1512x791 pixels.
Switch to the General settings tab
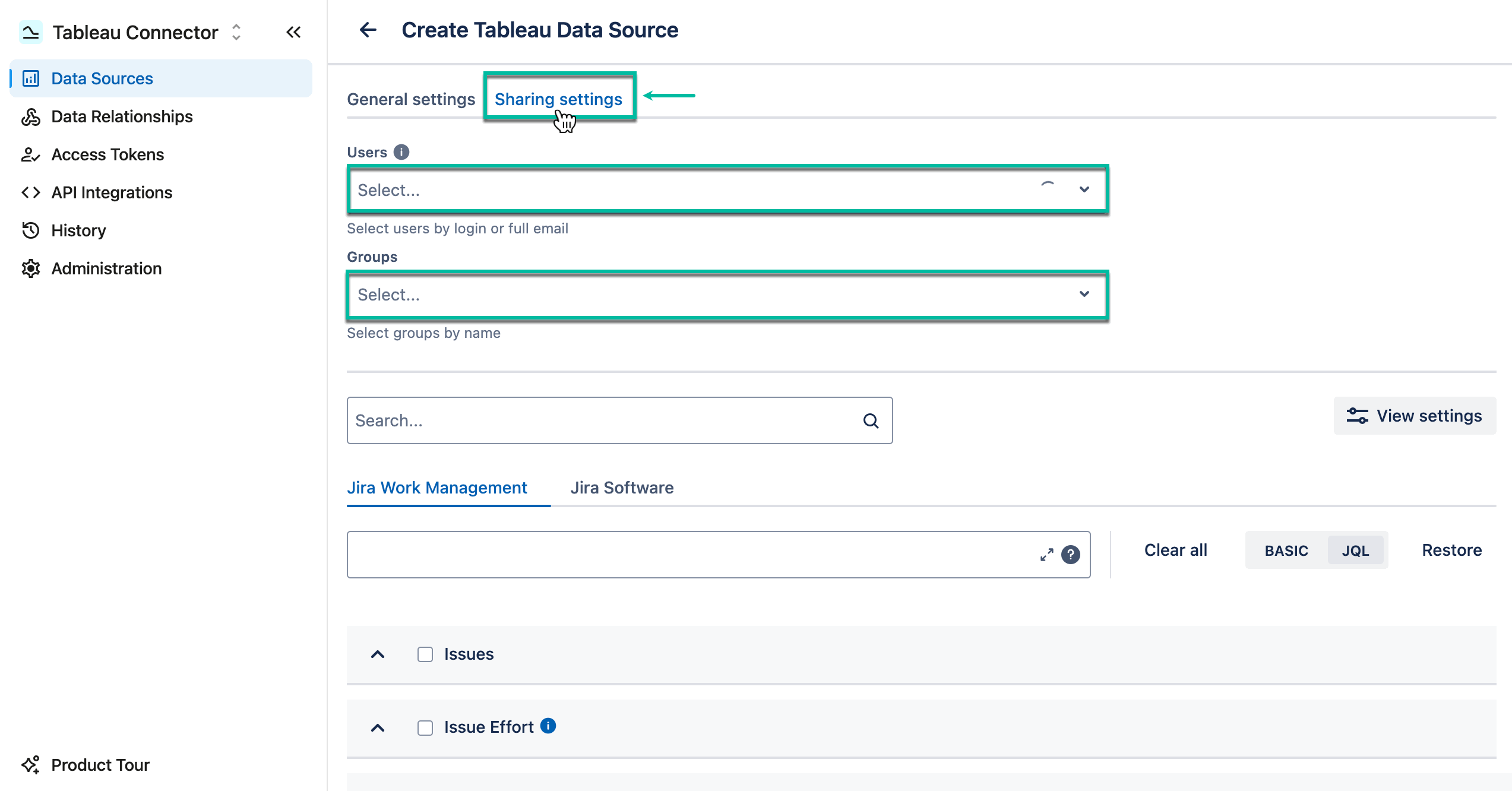[410, 99]
